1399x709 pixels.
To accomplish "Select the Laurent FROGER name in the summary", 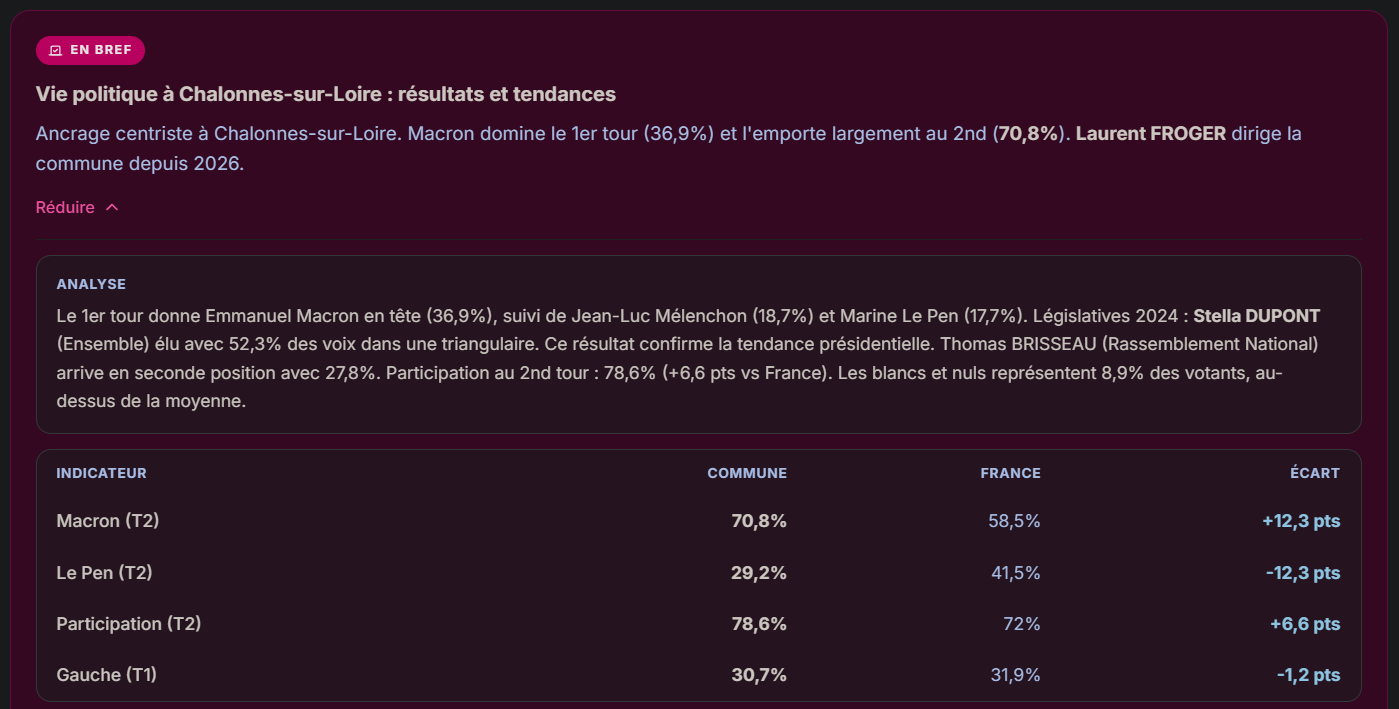I will point(1150,133).
